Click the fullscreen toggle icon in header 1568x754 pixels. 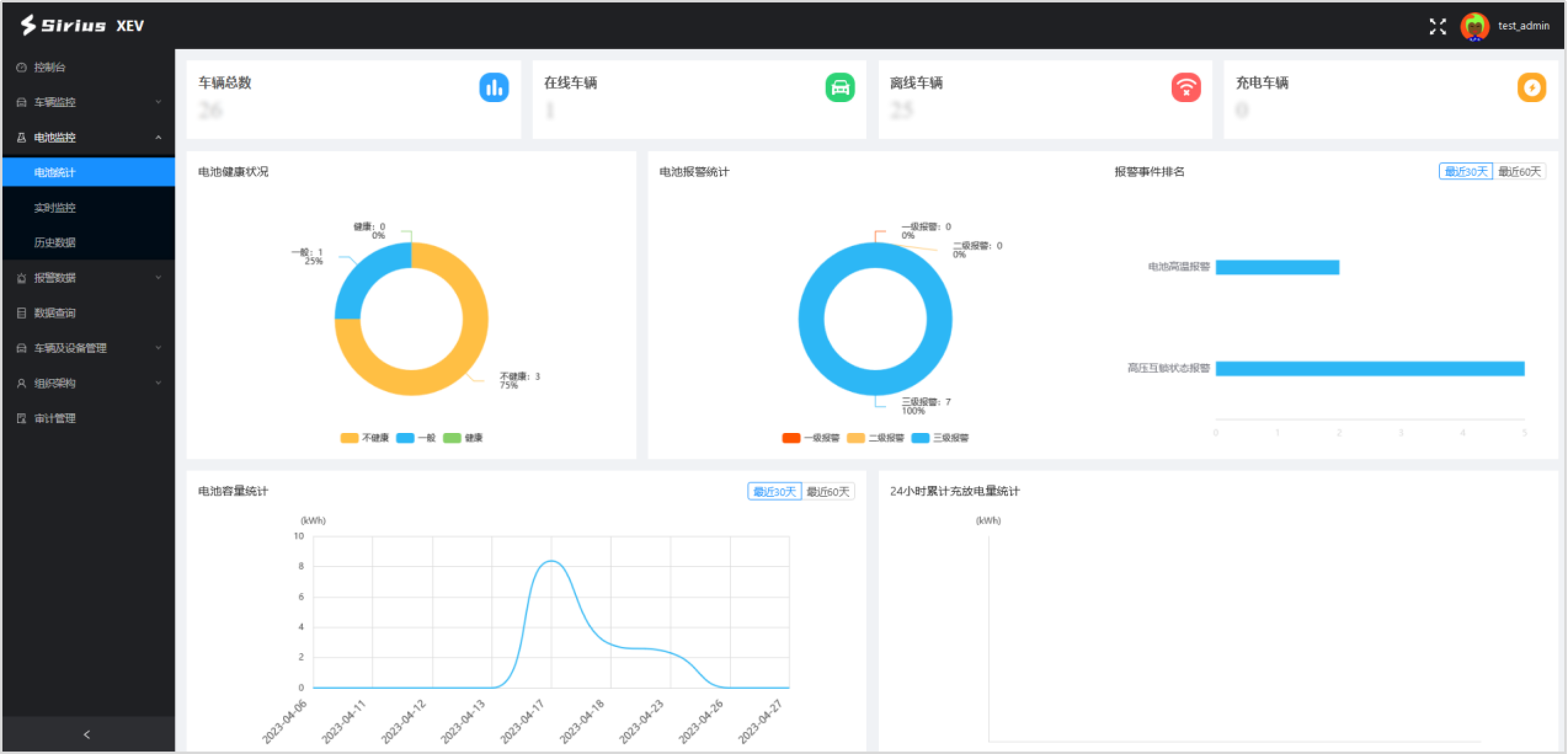coord(1438,26)
